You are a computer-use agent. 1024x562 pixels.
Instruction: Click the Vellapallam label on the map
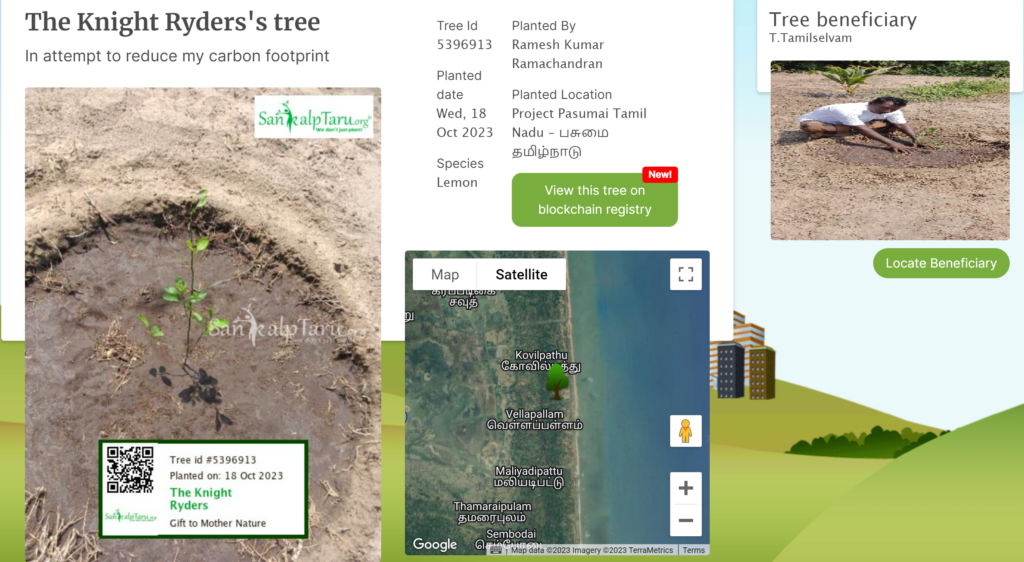534,419
